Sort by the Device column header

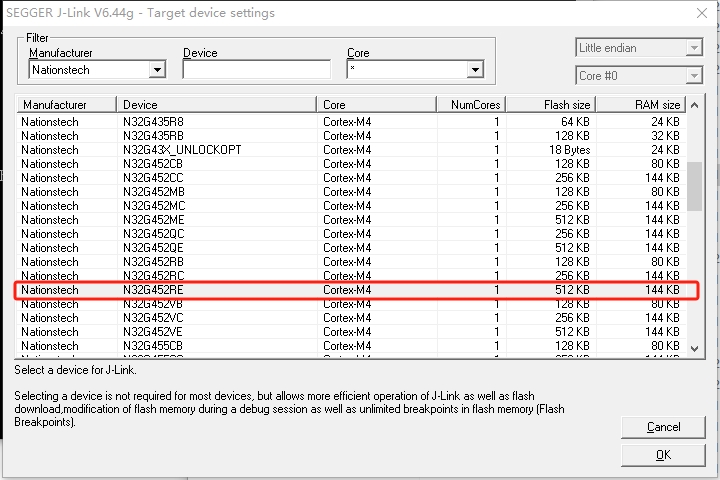click(x=217, y=105)
